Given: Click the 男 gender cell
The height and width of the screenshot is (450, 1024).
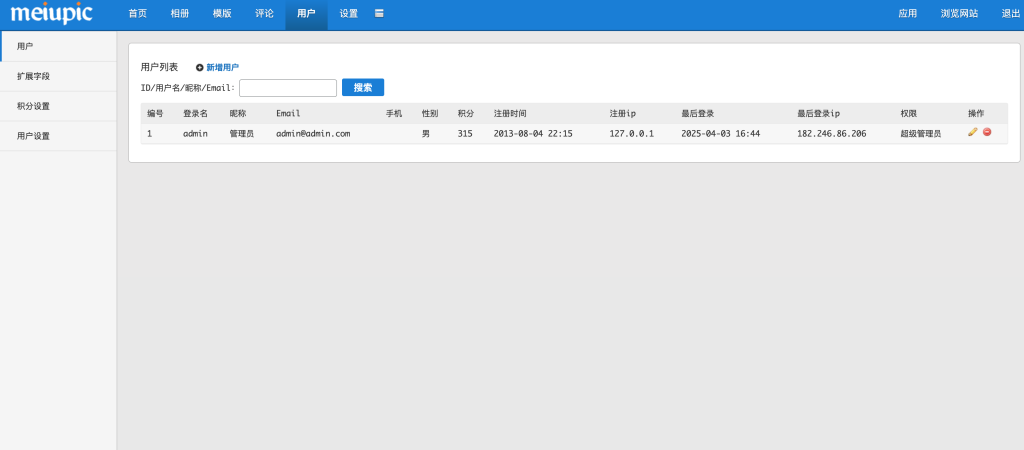Looking at the screenshot, I should 426,134.
